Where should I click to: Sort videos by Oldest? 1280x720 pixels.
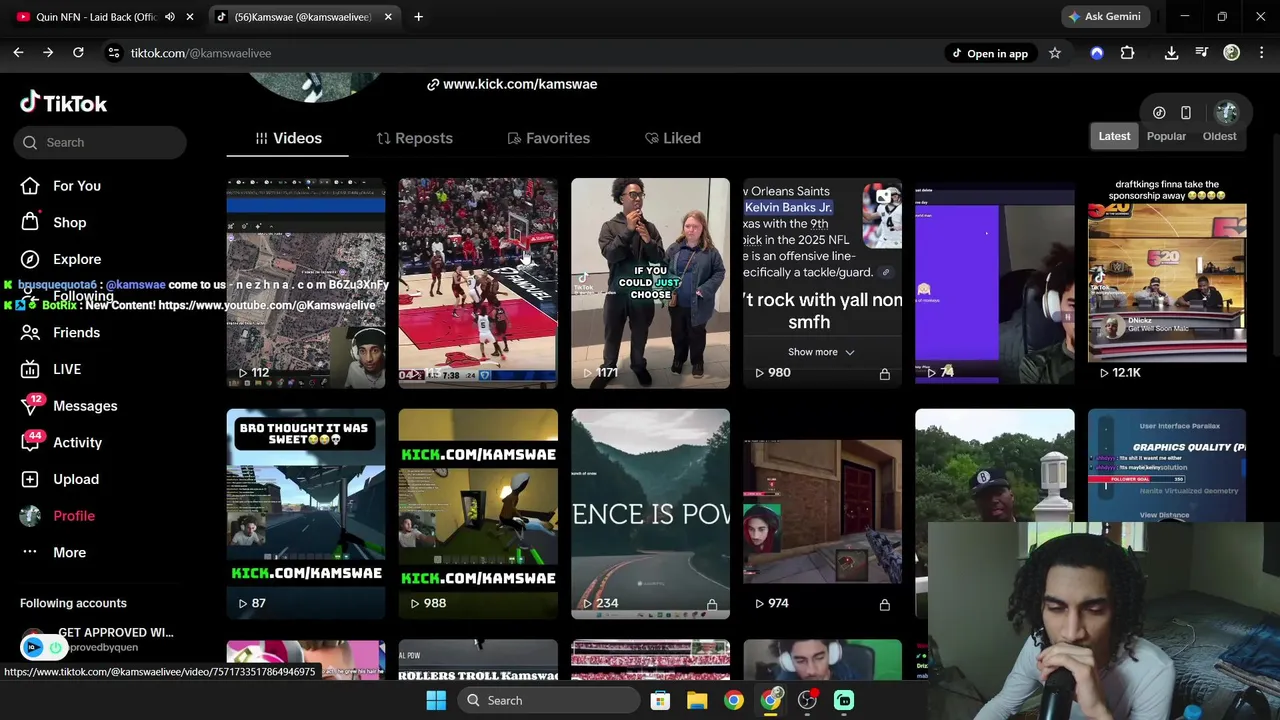tap(1219, 136)
